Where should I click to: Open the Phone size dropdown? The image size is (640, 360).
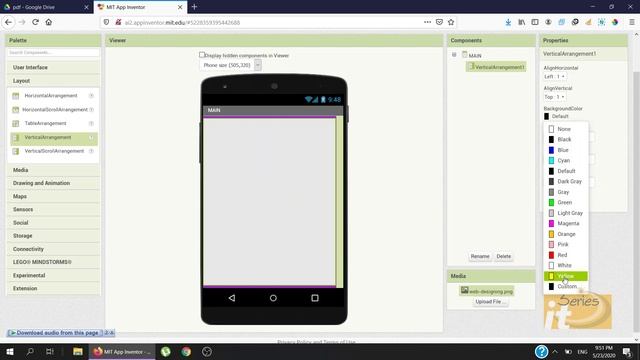[230, 65]
